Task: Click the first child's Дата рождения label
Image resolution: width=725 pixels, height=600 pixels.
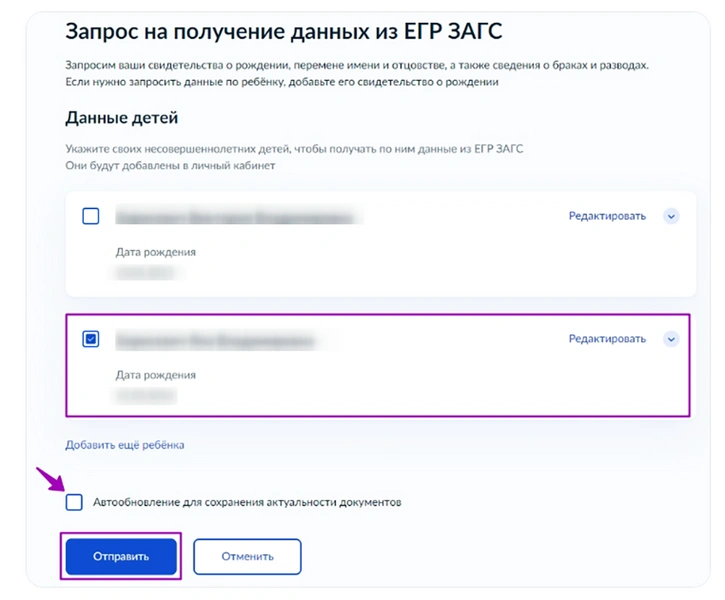Action: [x=156, y=252]
